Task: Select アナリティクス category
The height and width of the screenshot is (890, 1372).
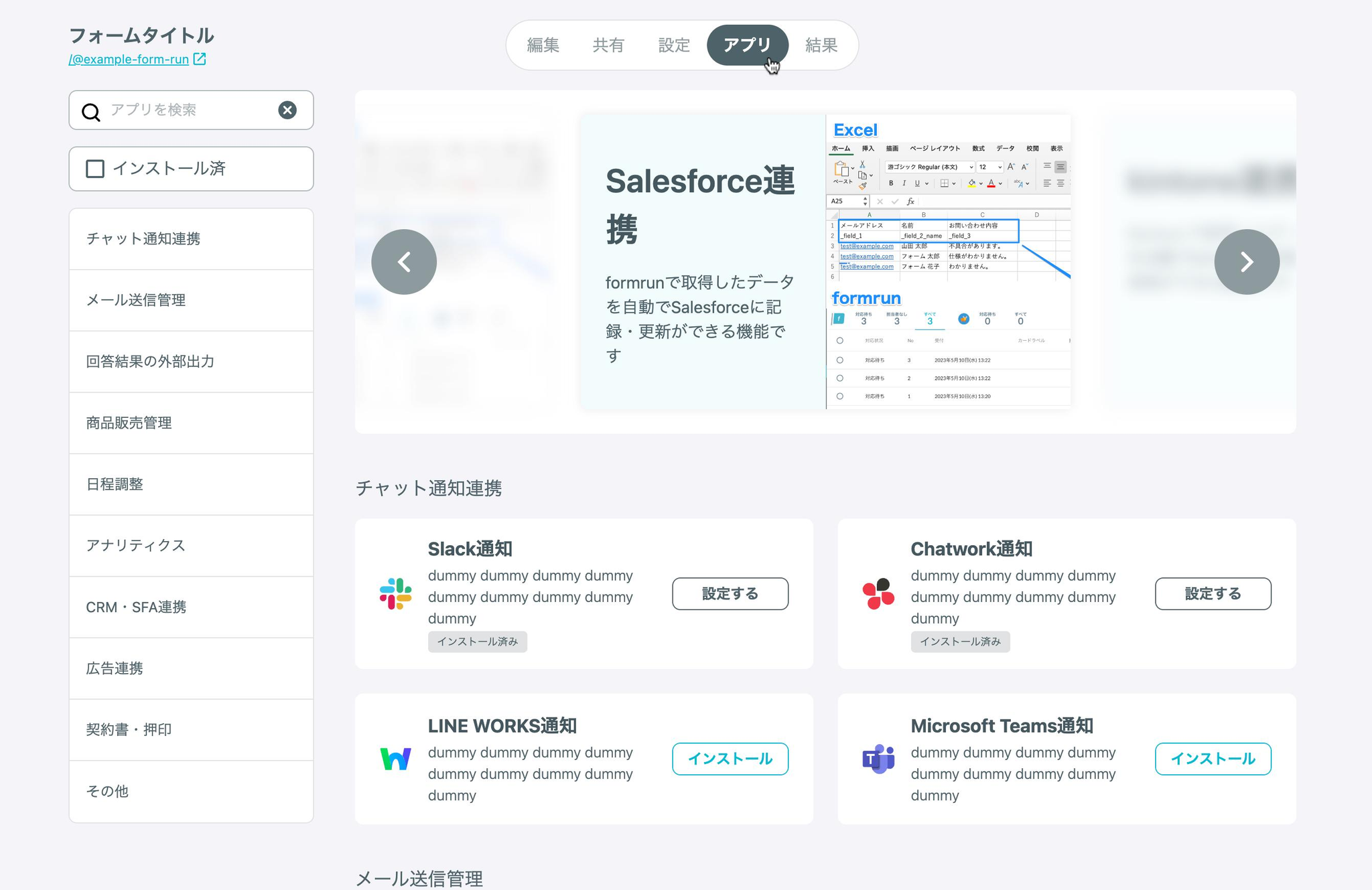Action: coord(191,546)
